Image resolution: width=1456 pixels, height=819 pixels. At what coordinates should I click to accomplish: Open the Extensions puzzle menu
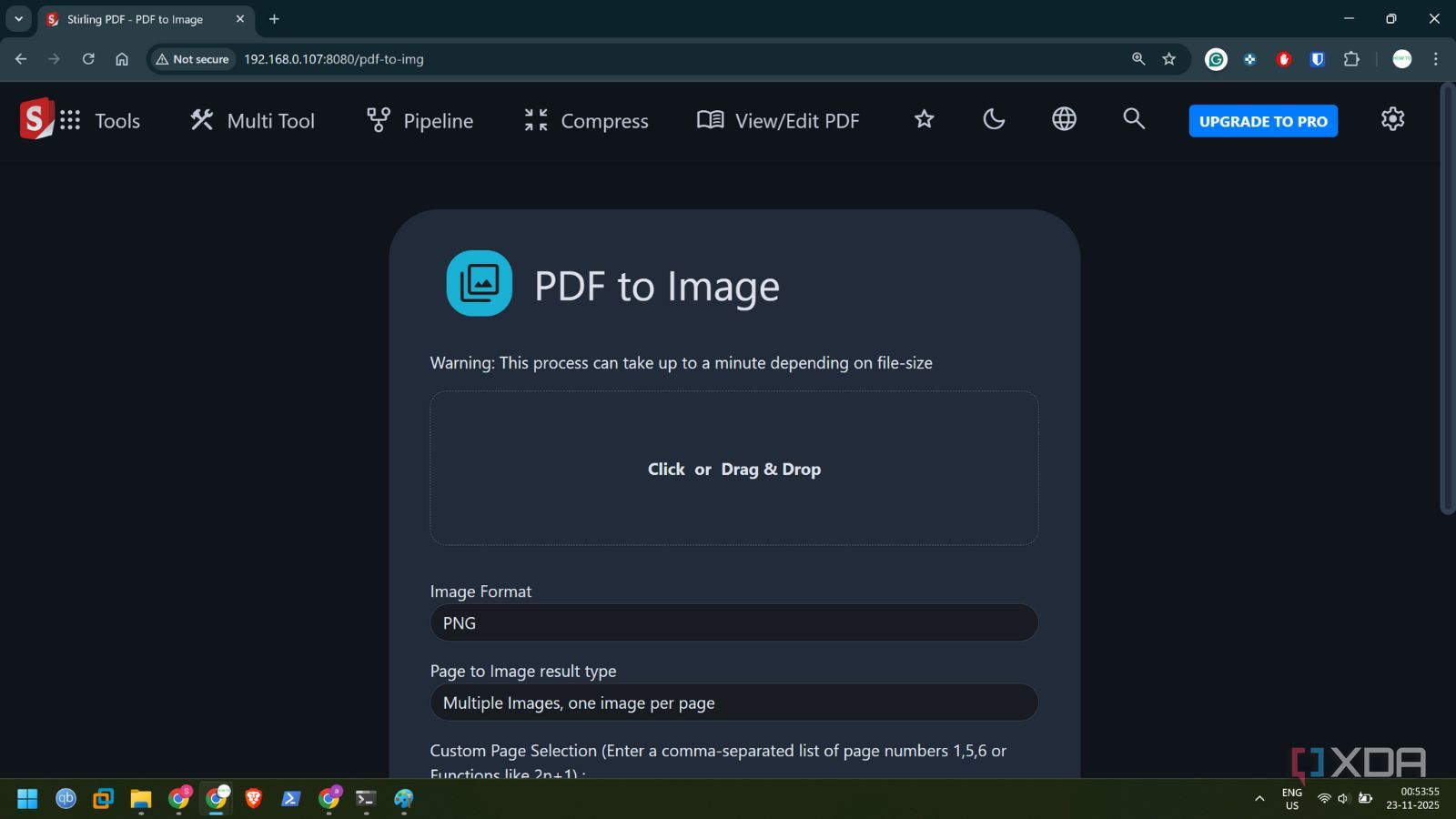(x=1351, y=59)
